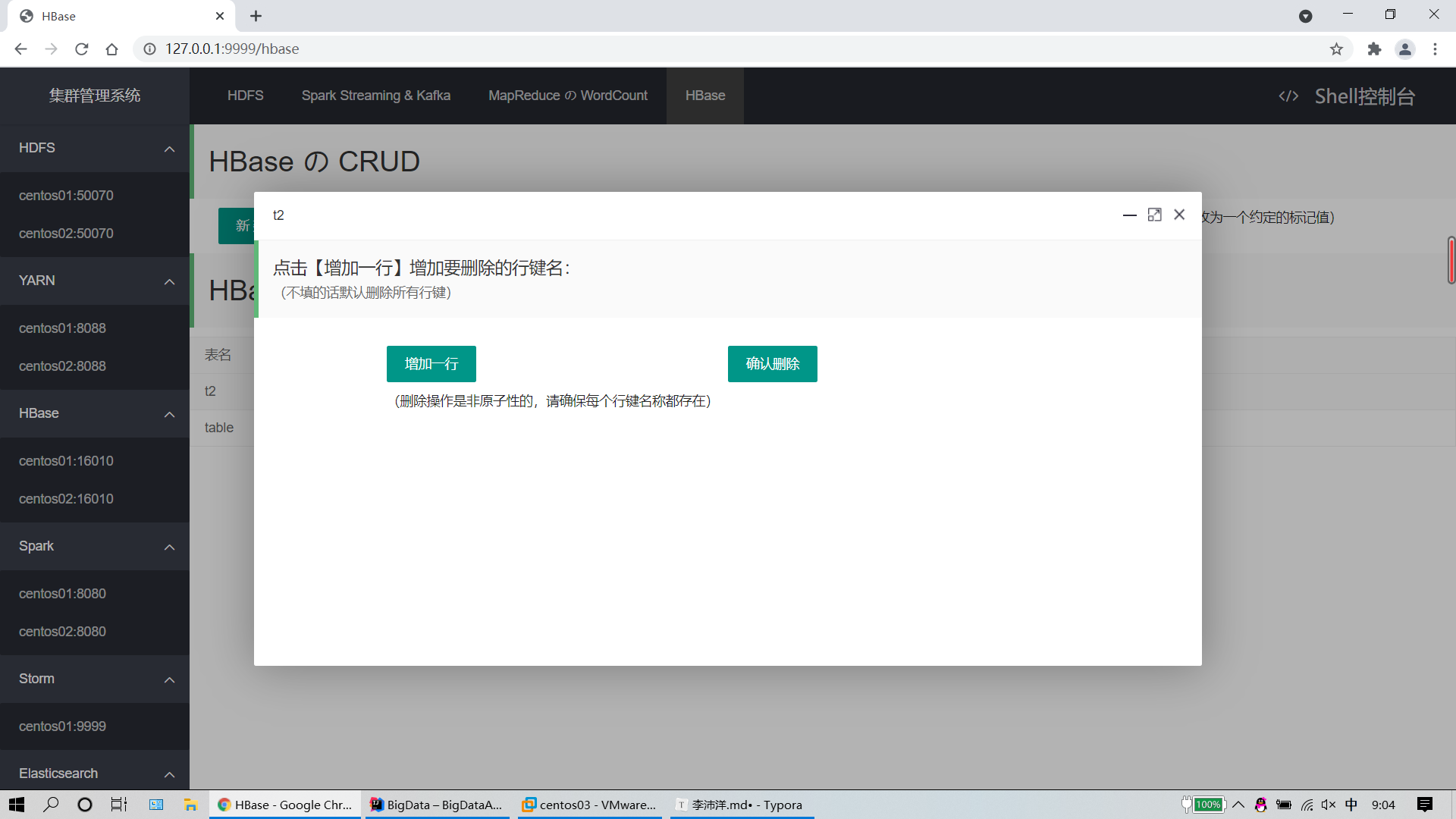
Task: Collapse the HDFS sidebar section
Action: tap(168, 148)
